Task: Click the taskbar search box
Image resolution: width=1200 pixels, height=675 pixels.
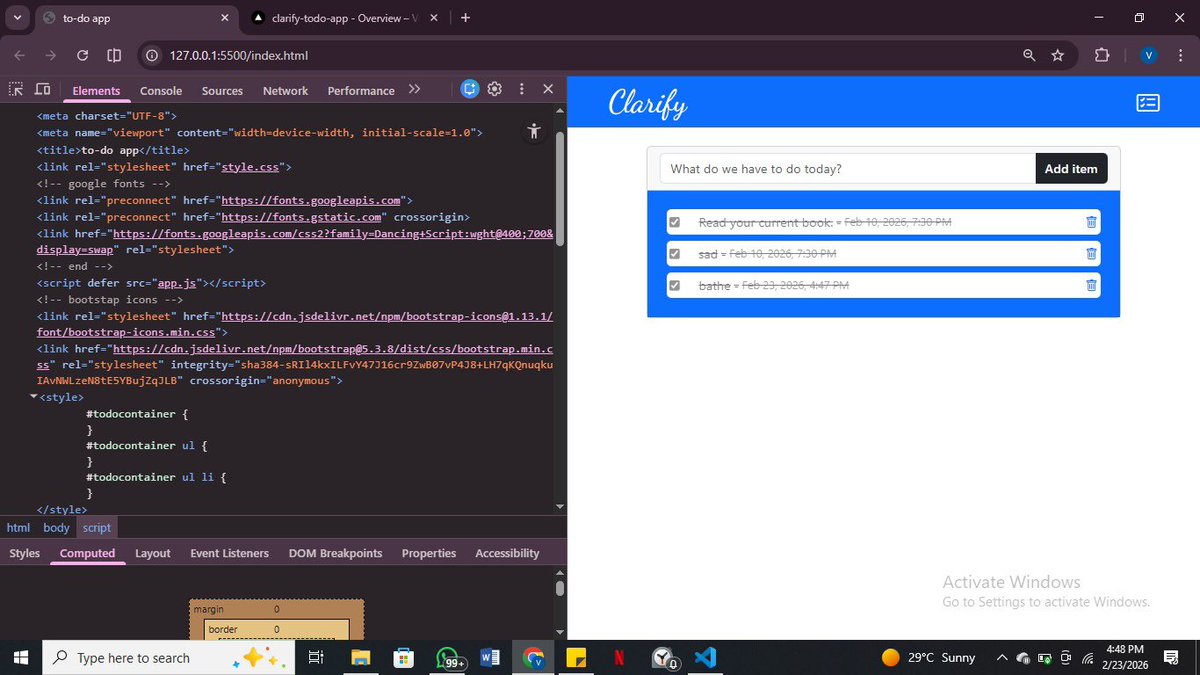Action: point(168,658)
